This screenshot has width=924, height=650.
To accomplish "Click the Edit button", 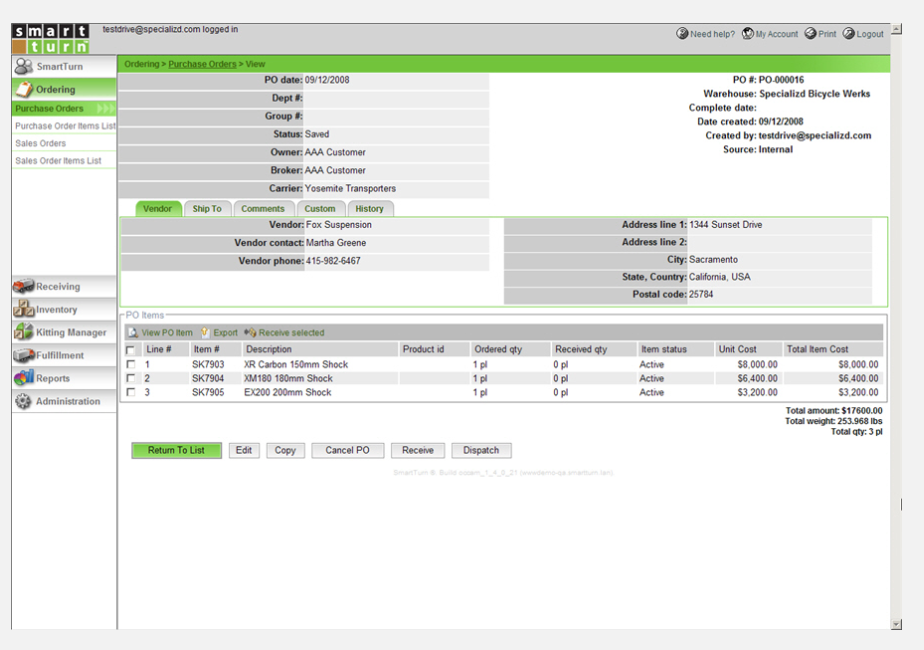I will pos(244,450).
